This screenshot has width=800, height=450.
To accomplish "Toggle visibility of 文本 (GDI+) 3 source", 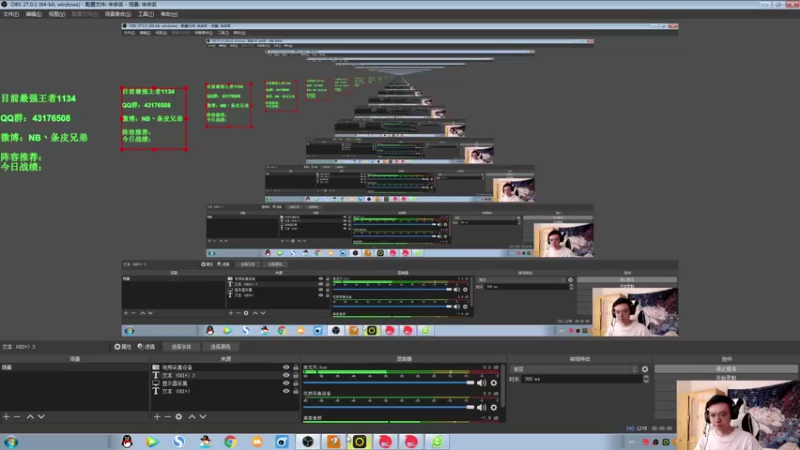I will (x=286, y=375).
